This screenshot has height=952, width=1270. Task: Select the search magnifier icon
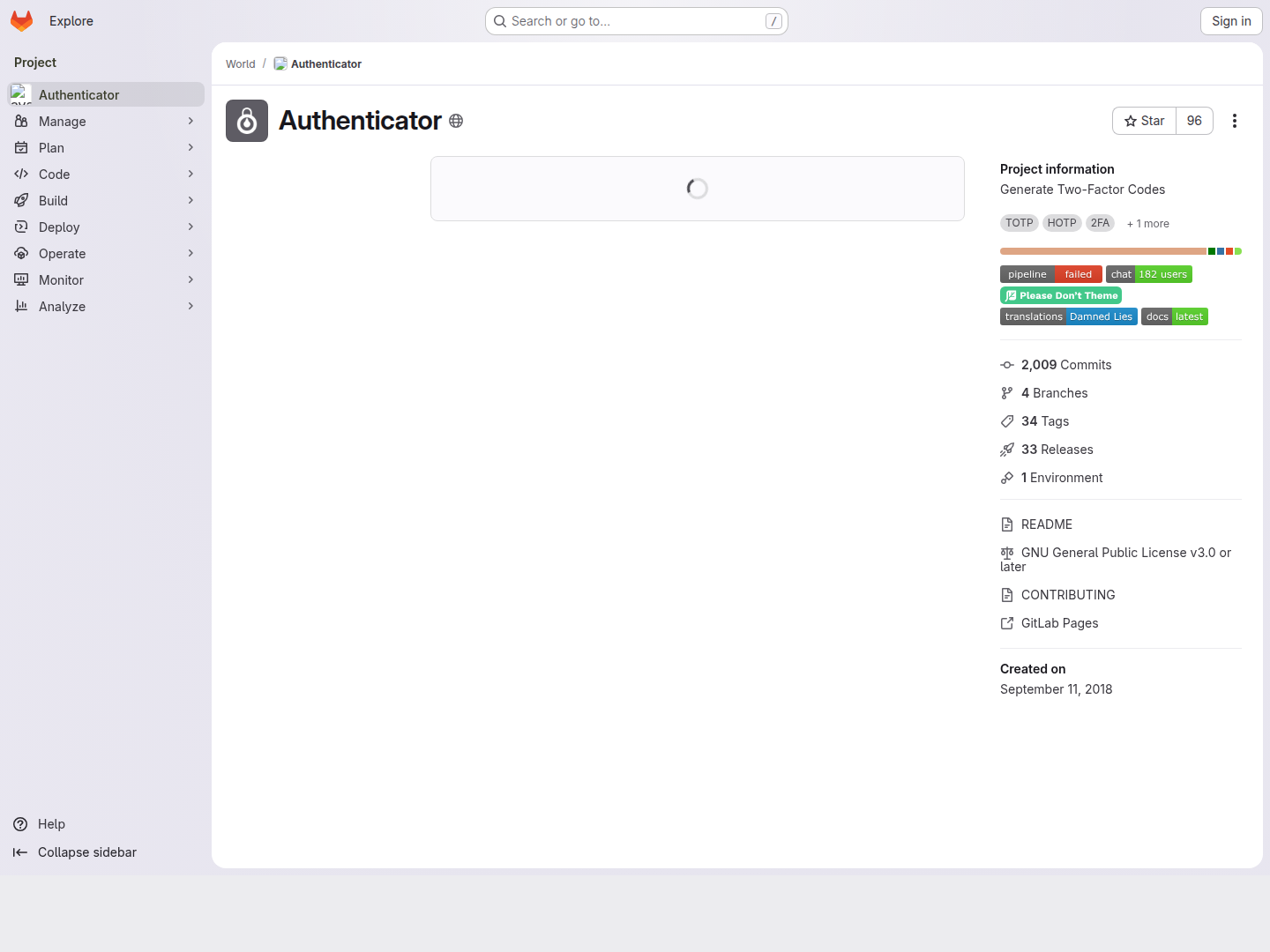tap(500, 21)
